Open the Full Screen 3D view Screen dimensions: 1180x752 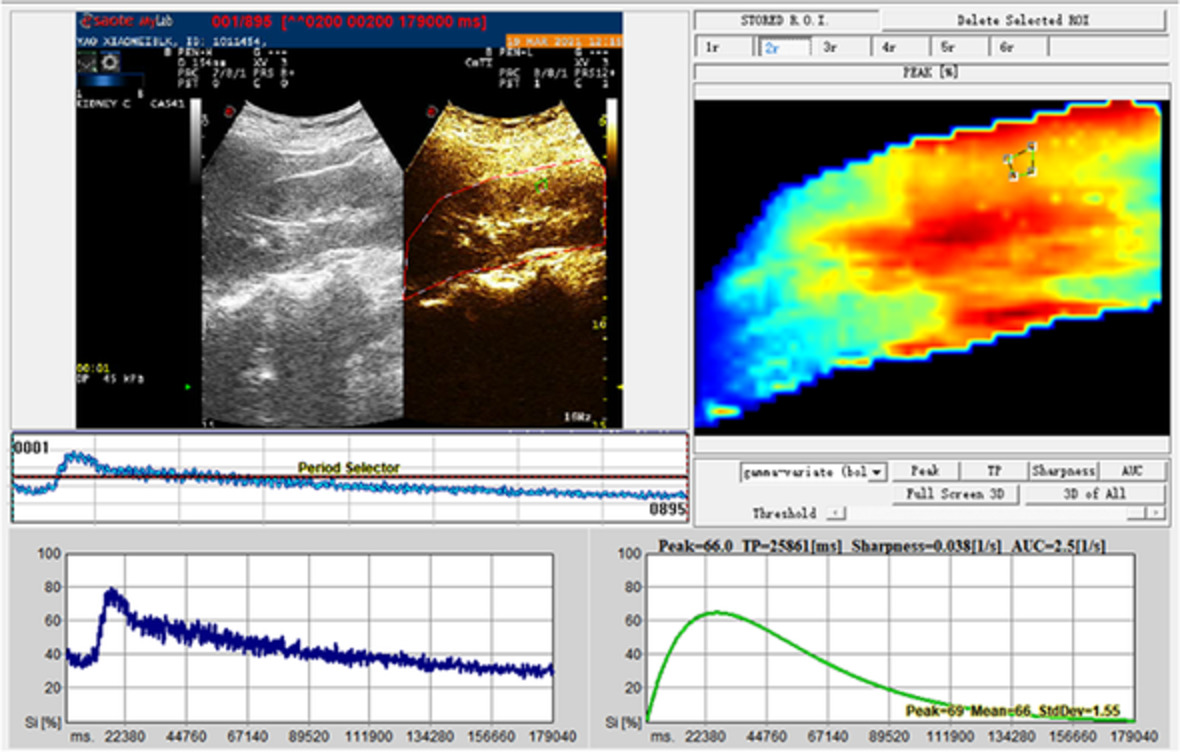click(x=955, y=494)
